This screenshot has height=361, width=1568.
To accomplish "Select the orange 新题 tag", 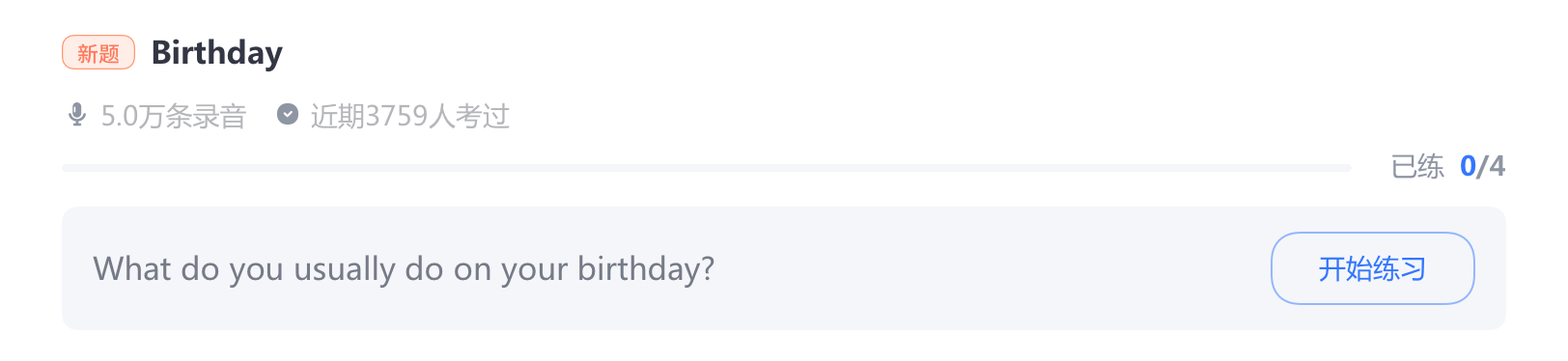I will (x=98, y=53).
